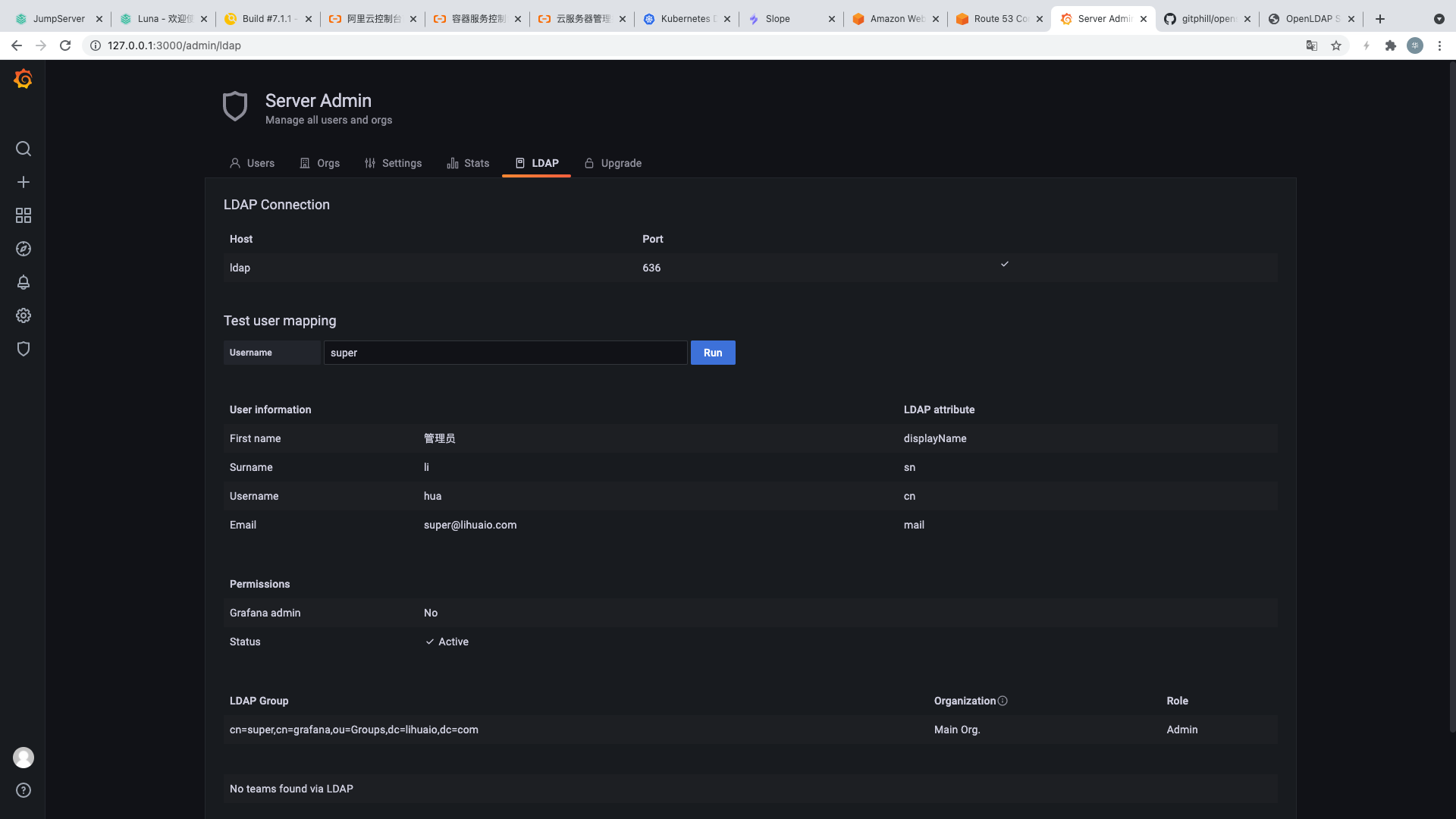Screen dimensions: 1456x819
Task: Go back with browser back arrow
Action: pos(17,45)
